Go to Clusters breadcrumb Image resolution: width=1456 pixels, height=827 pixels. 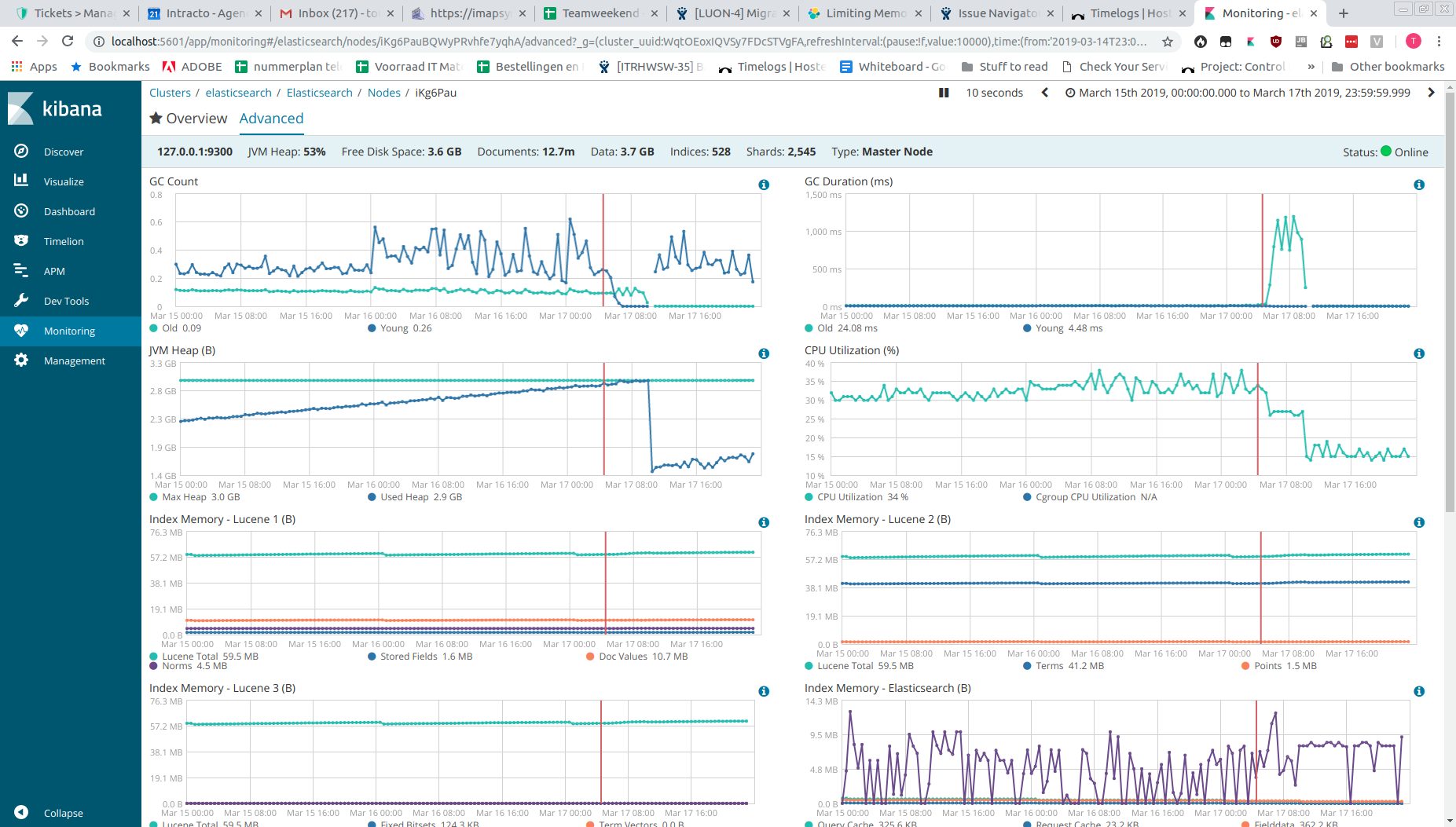pos(170,93)
